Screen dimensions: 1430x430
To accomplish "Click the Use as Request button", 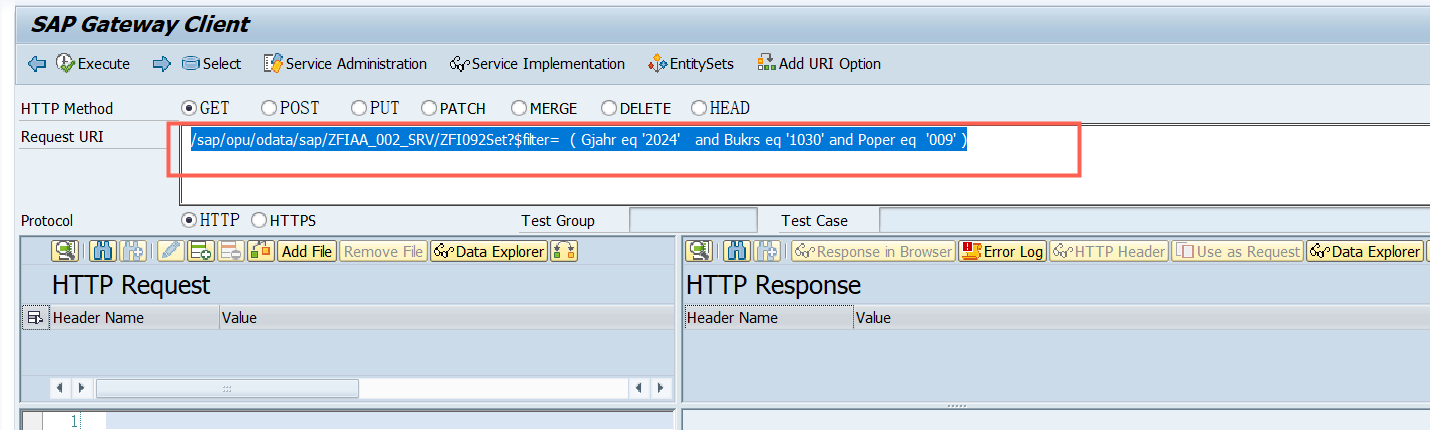I will tap(1238, 251).
